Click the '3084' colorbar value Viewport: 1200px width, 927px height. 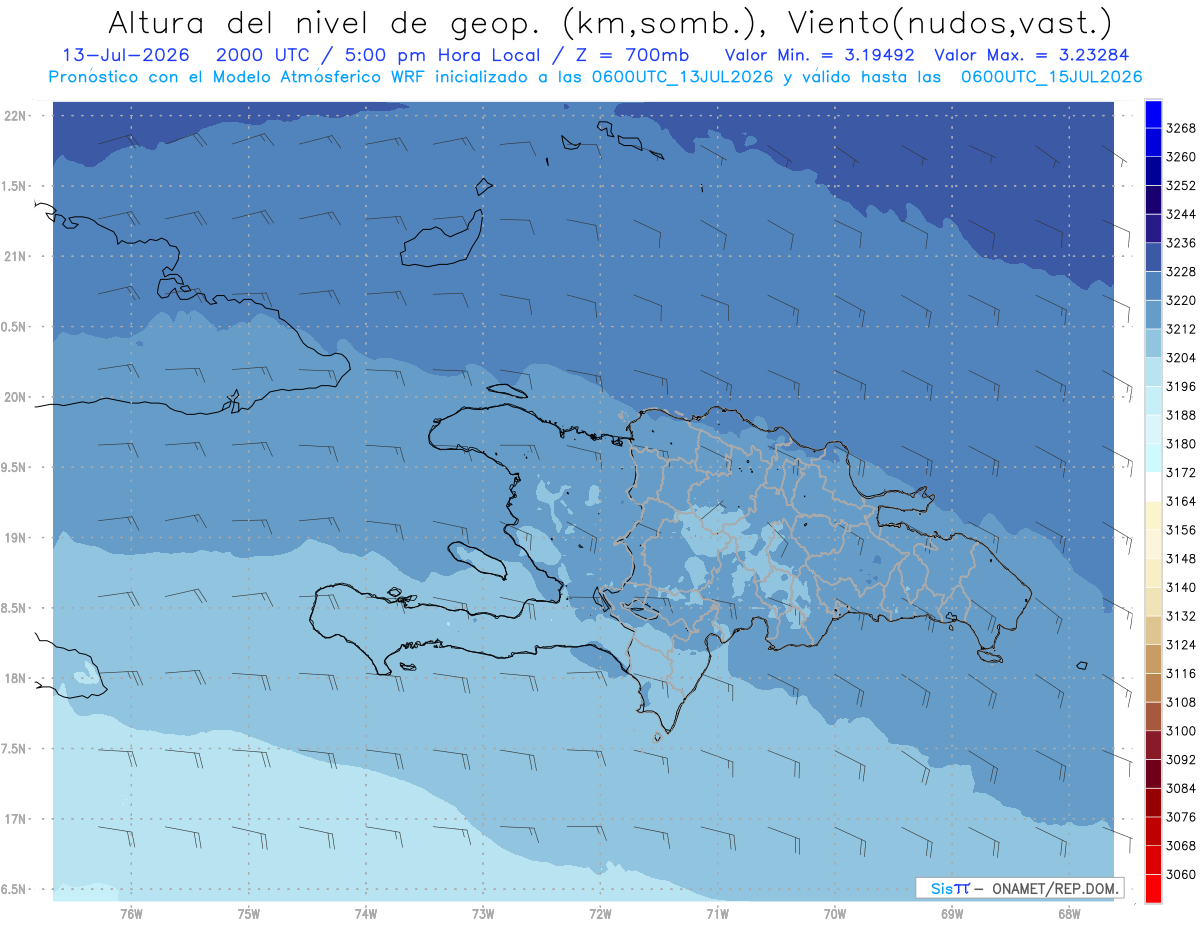(1181, 788)
